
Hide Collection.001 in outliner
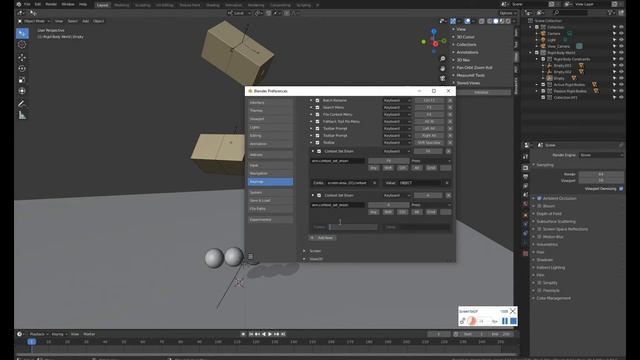point(621,98)
